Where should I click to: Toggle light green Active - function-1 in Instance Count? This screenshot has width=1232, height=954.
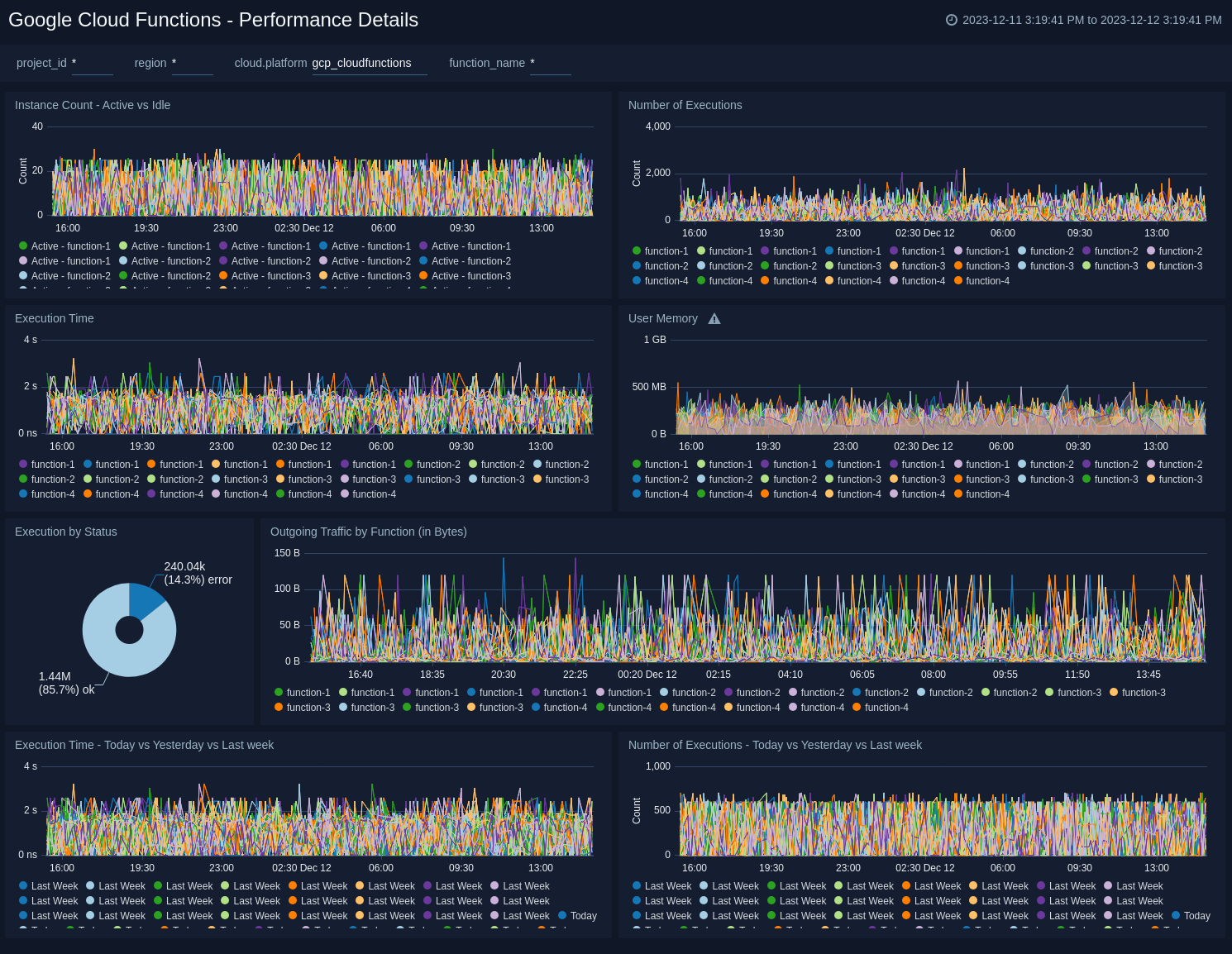point(165,246)
